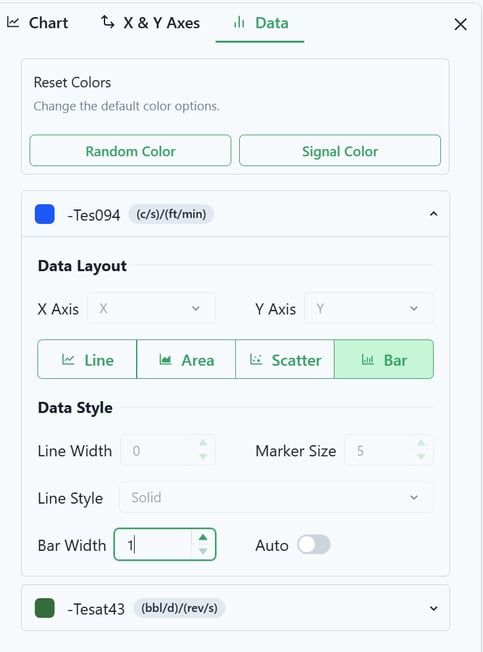The image size is (483, 652).
Task: Choose the Area chart type
Action: (x=186, y=360)
